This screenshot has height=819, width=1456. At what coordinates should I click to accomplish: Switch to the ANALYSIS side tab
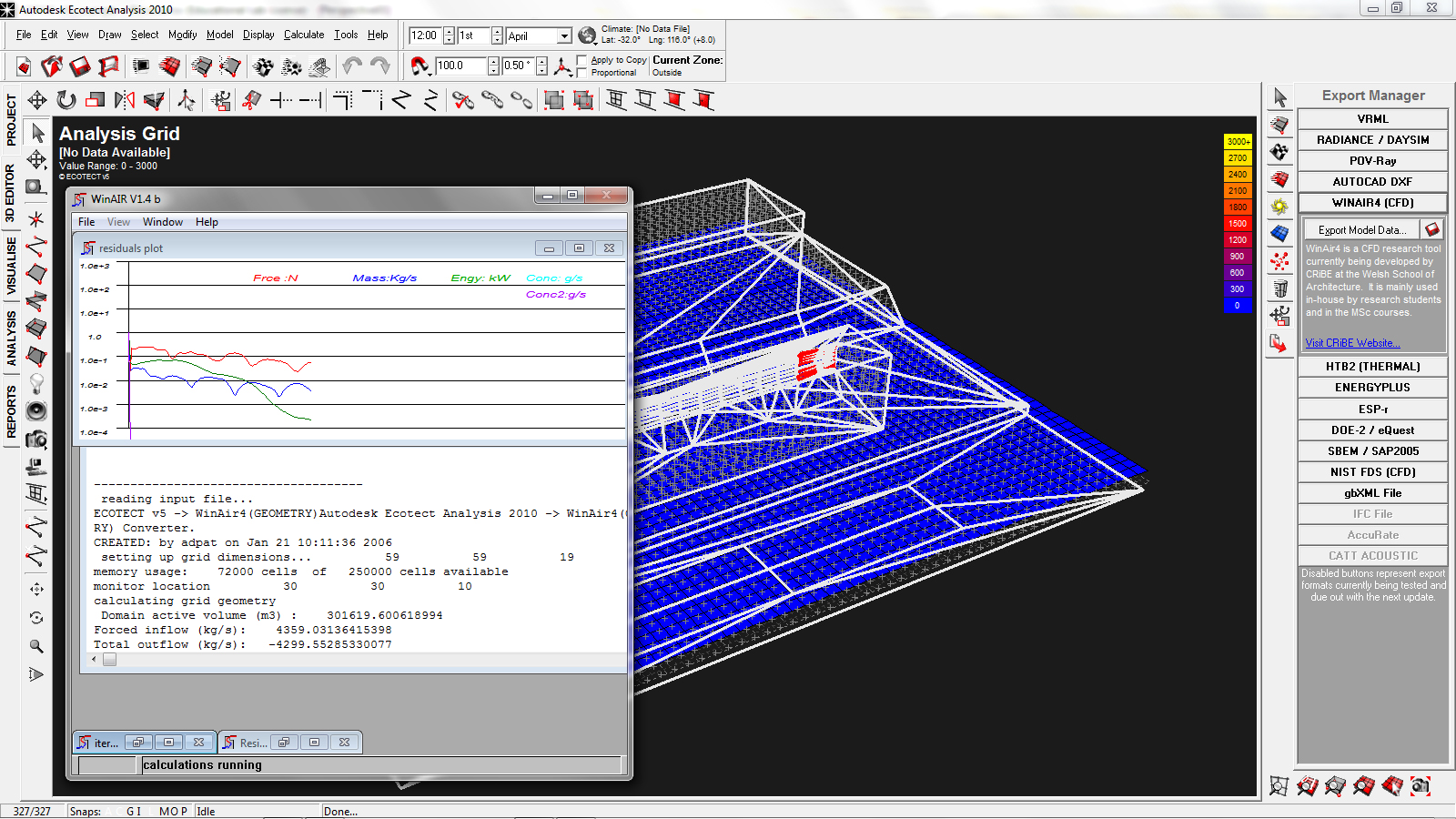[11, 339]
